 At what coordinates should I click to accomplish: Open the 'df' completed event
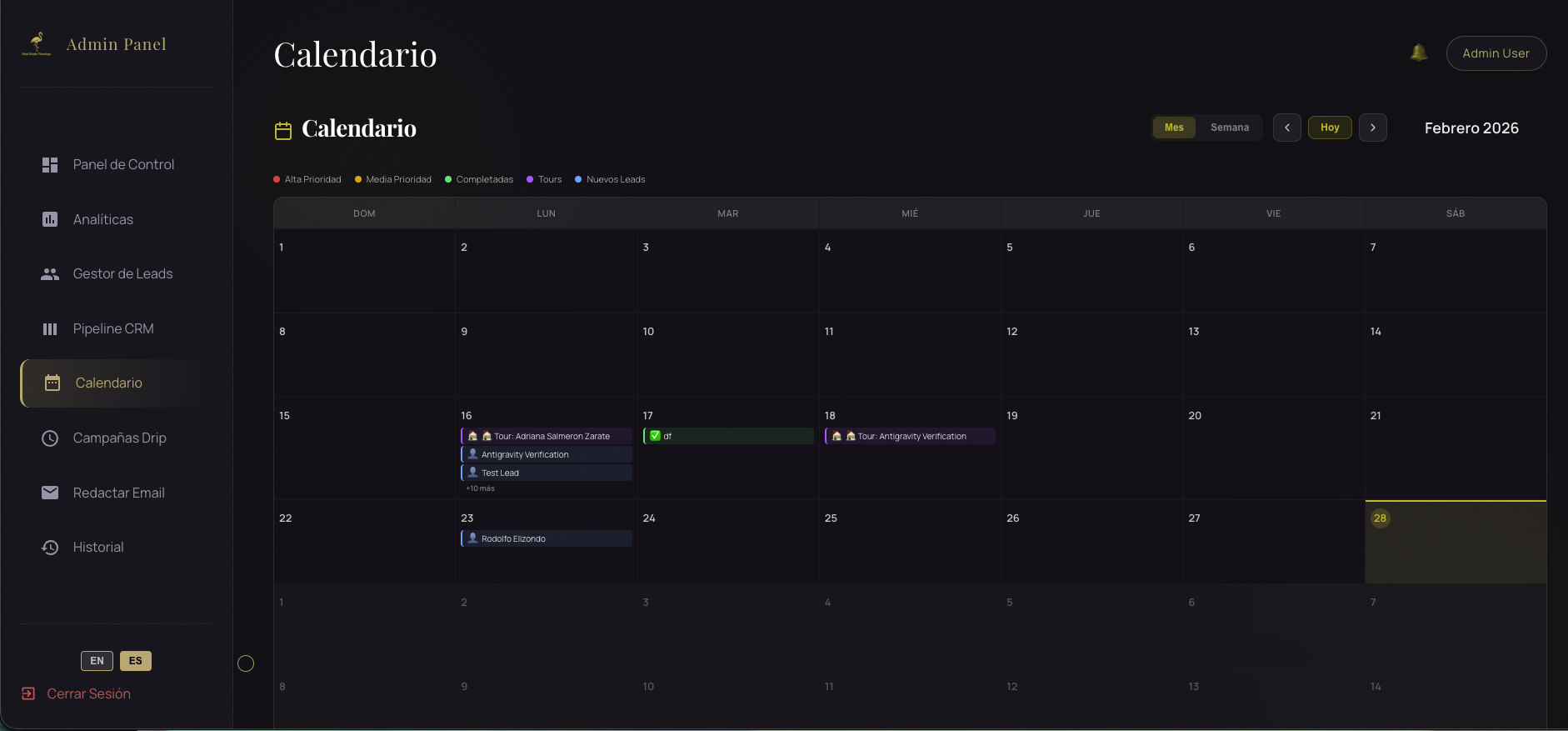click(x=728, y=436)
